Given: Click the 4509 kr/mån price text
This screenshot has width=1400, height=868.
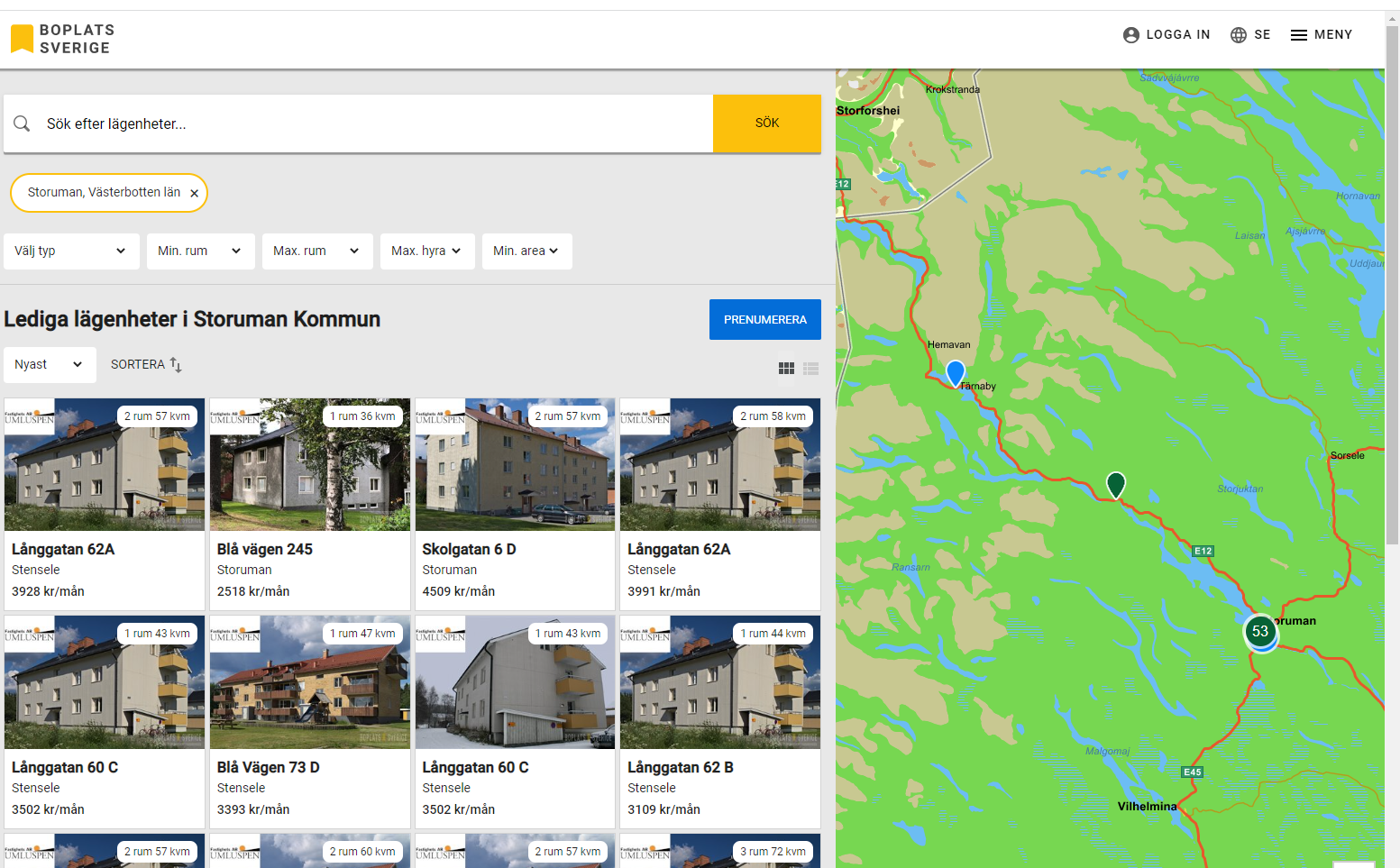Looking at the screenshot, I should (x=459, y=592).
